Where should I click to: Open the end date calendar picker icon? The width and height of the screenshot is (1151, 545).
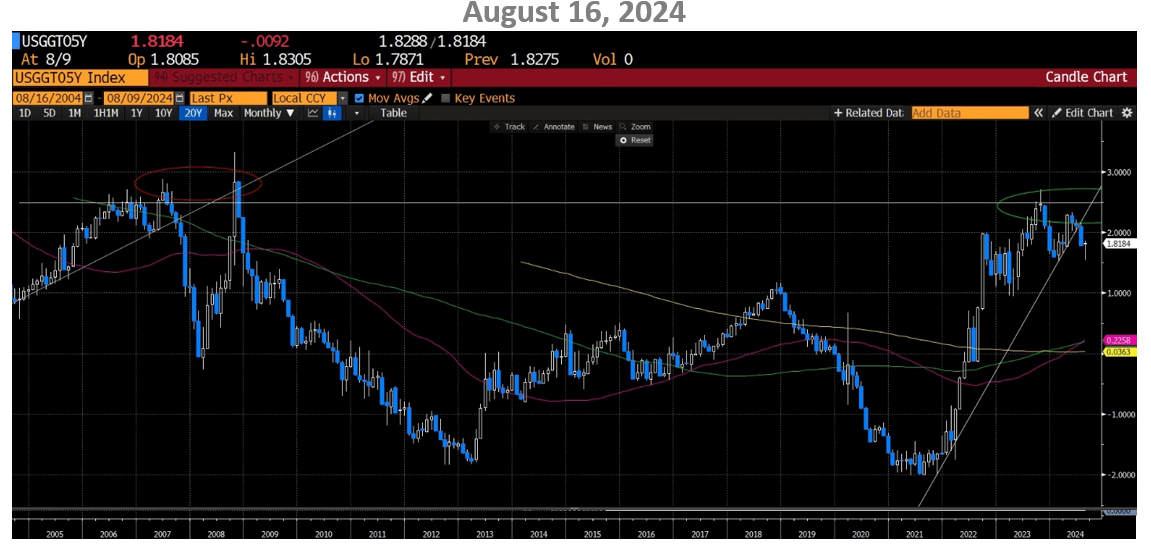pyautogui.click(x=178, y=98)
